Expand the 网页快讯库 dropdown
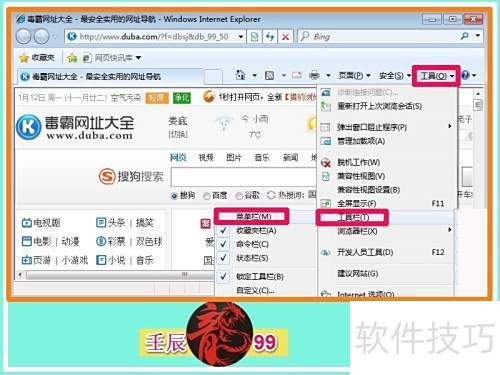Screen dimensions: 500x375 pyautogui.click(x=138, y=58)
